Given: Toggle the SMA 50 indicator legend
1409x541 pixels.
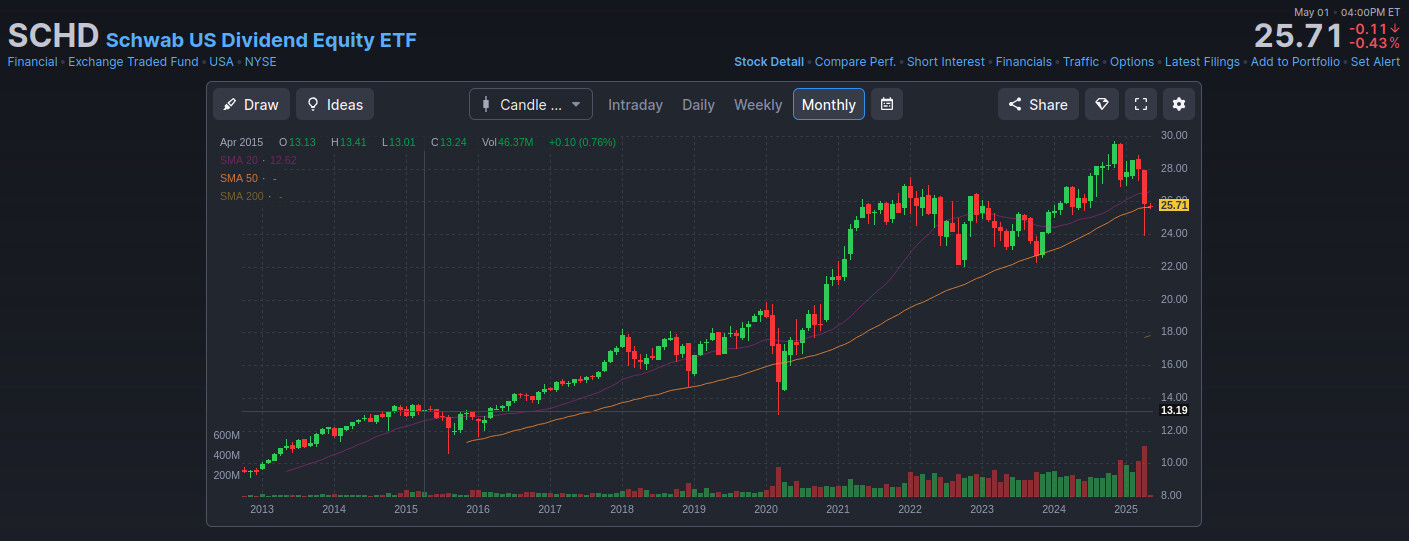Looking at the screenshot, I should coord(238,178).
